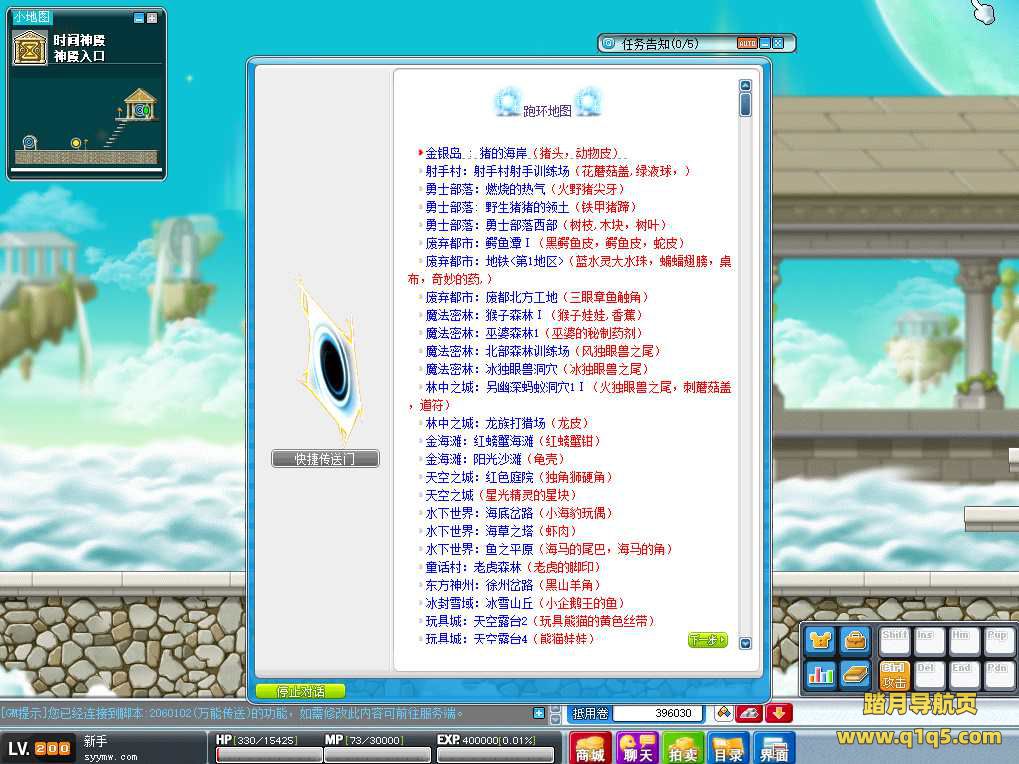The height and width of the screenshot is (764, 1019).
Task: Click the temple hourglass icon in the minimap
Action: coord(30,47)
